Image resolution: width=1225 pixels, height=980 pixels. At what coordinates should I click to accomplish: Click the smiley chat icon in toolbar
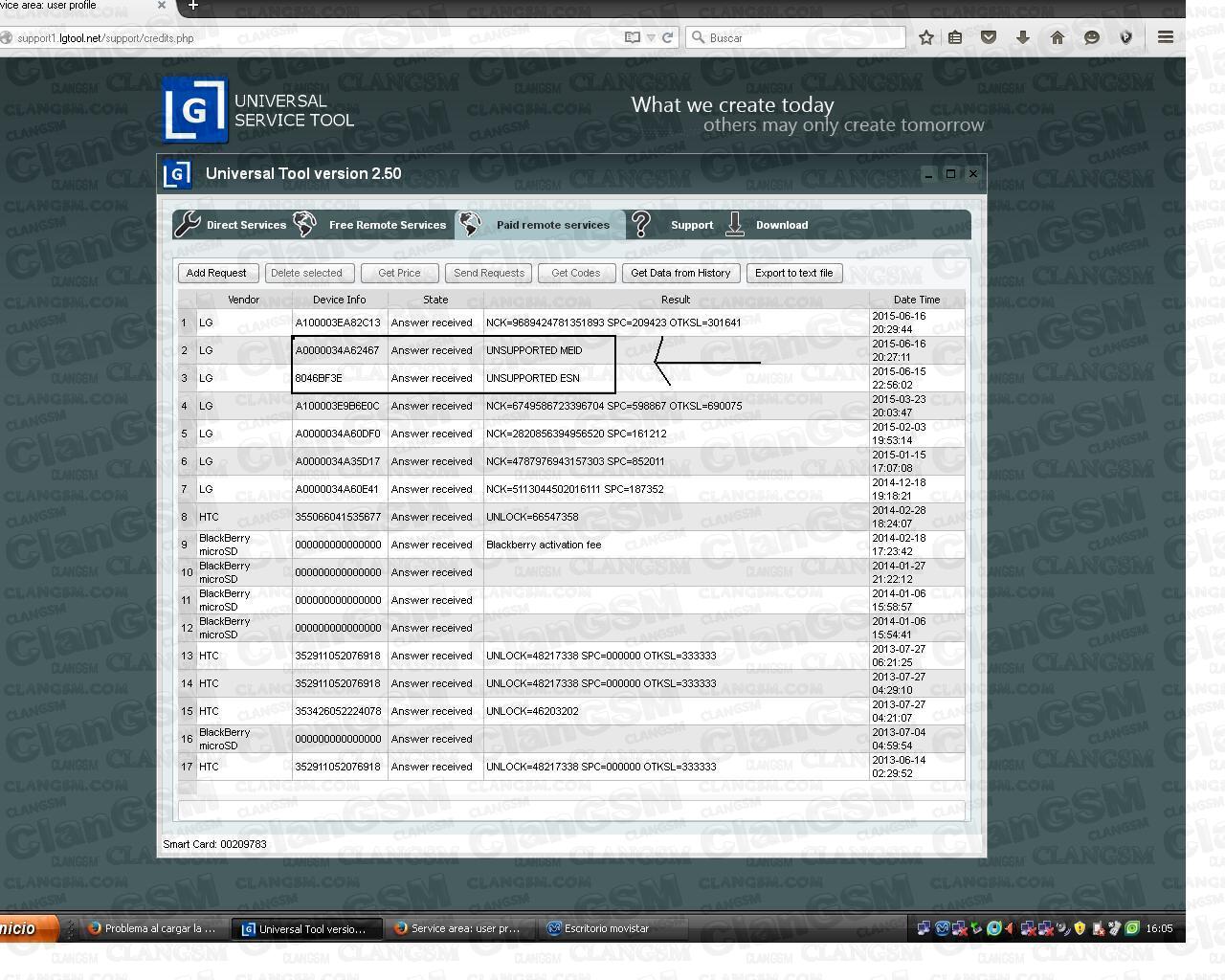(x=1092, y=37)
